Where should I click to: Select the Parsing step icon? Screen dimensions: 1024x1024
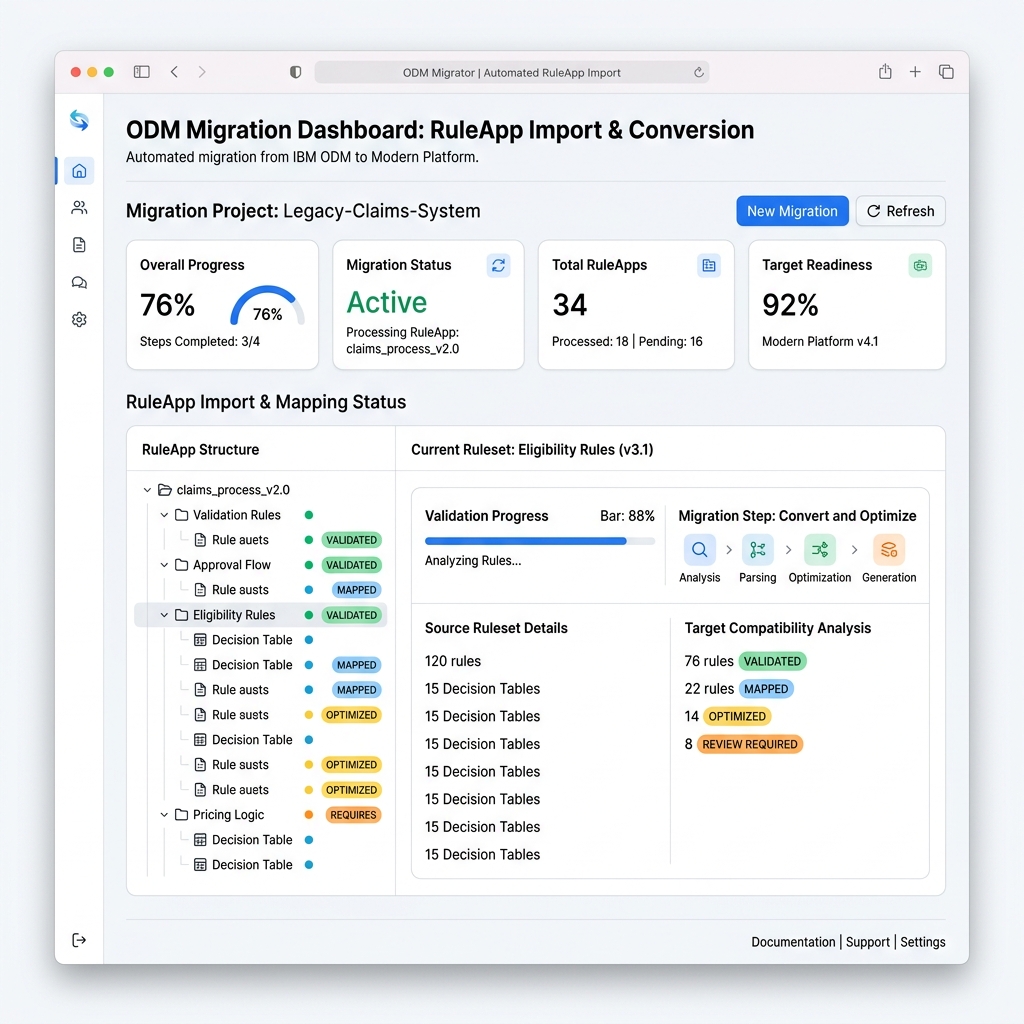click(x=758, y=550)
